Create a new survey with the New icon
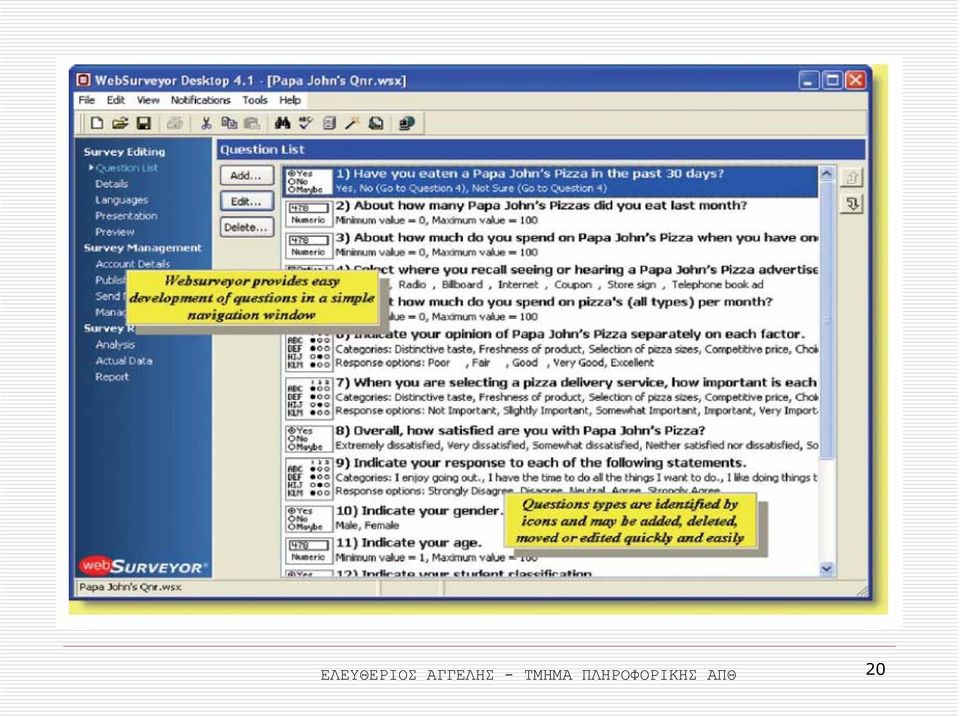The width and height of the screenshot is (960, 717). click(97, 123)
